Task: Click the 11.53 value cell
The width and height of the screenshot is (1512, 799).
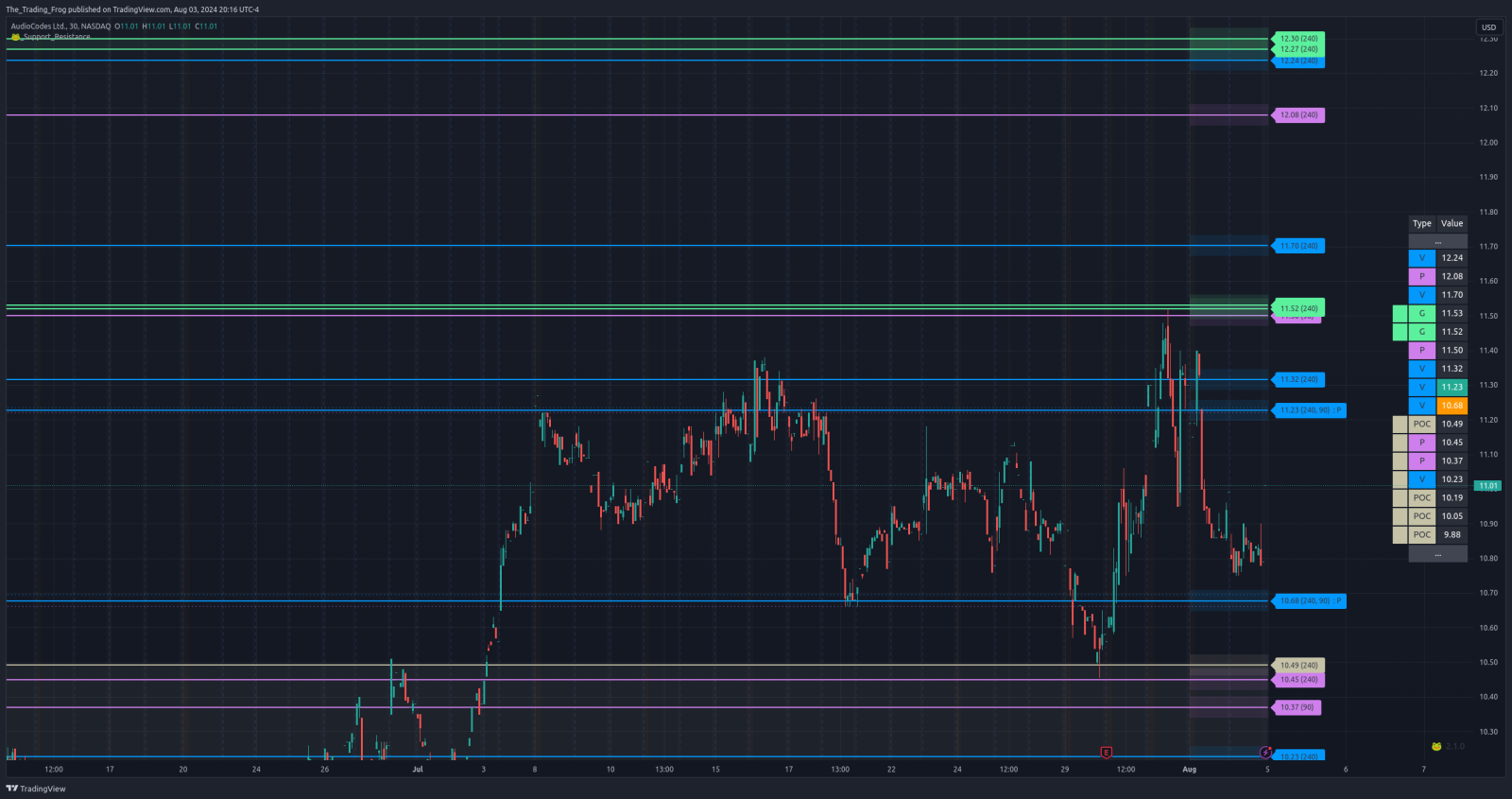Action: point(1452,314)
